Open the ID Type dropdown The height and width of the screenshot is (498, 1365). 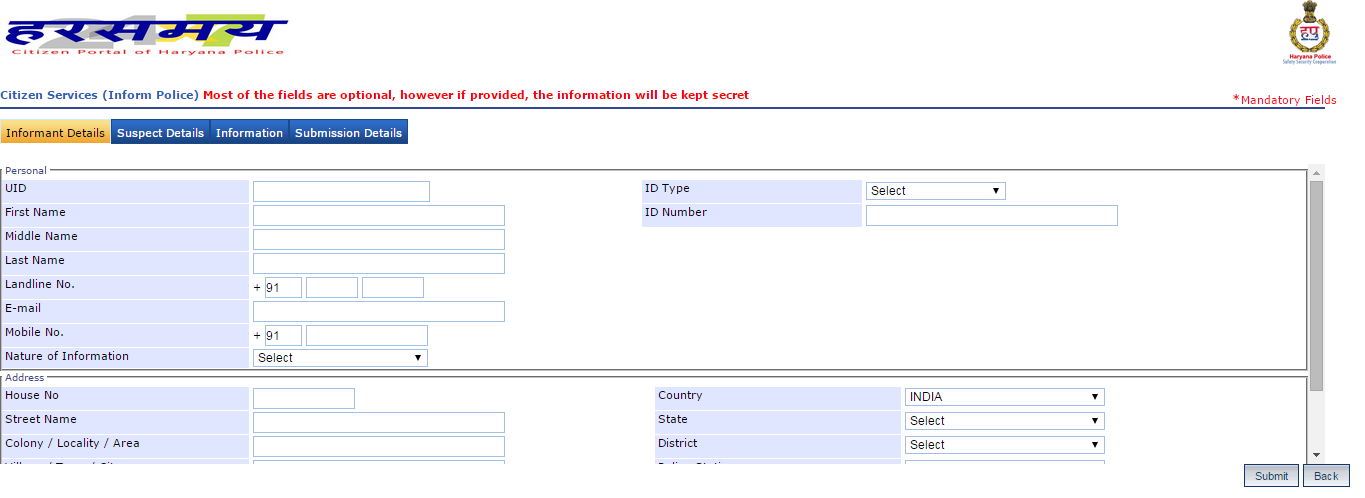coord(935,191)
